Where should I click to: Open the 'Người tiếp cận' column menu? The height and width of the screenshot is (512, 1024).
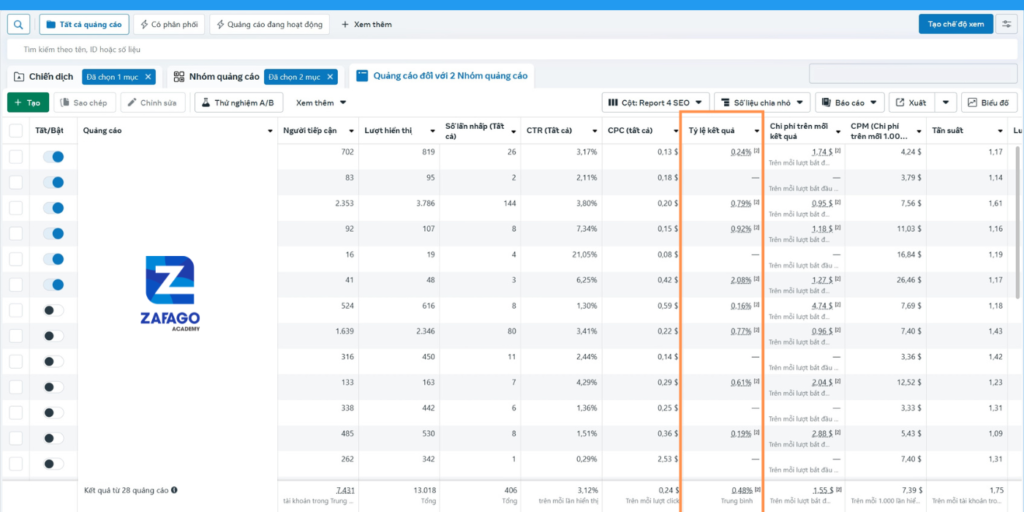click(351, 131)
